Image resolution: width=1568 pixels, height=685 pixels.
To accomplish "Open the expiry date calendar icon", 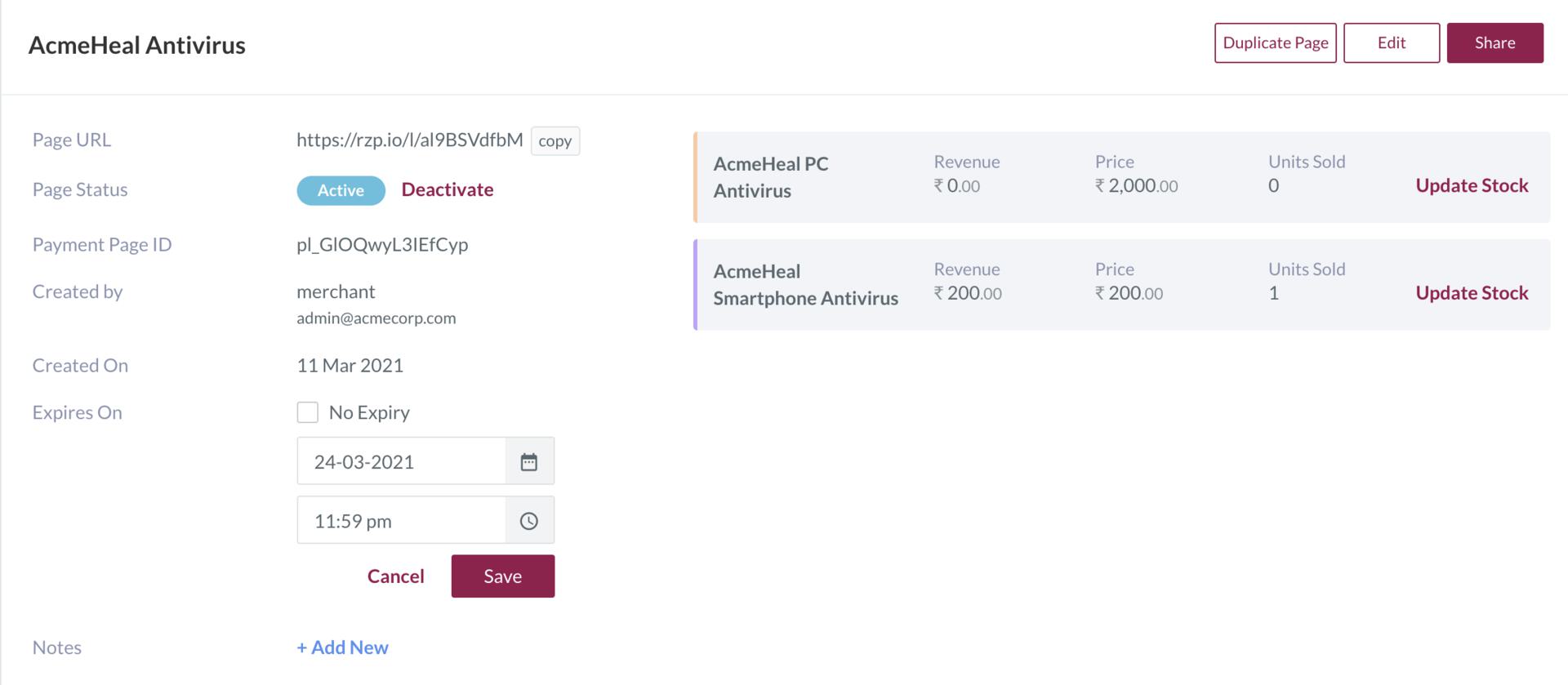I will (x=529, y=461).
